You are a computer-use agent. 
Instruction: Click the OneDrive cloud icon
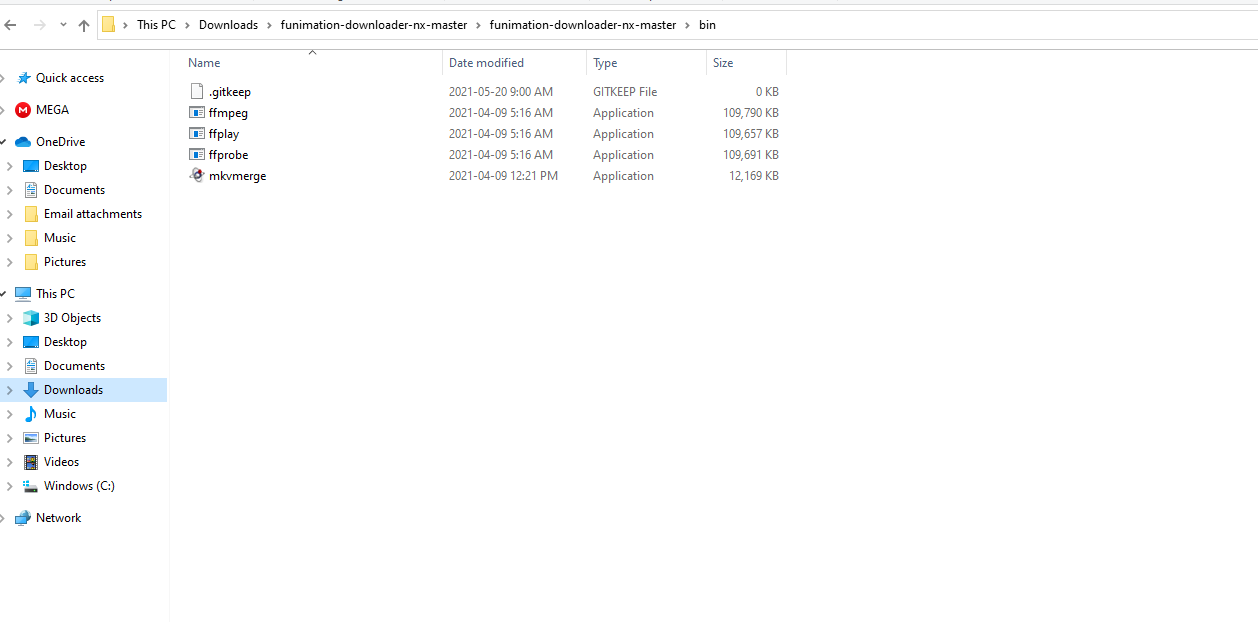click(x=23, y=142)
